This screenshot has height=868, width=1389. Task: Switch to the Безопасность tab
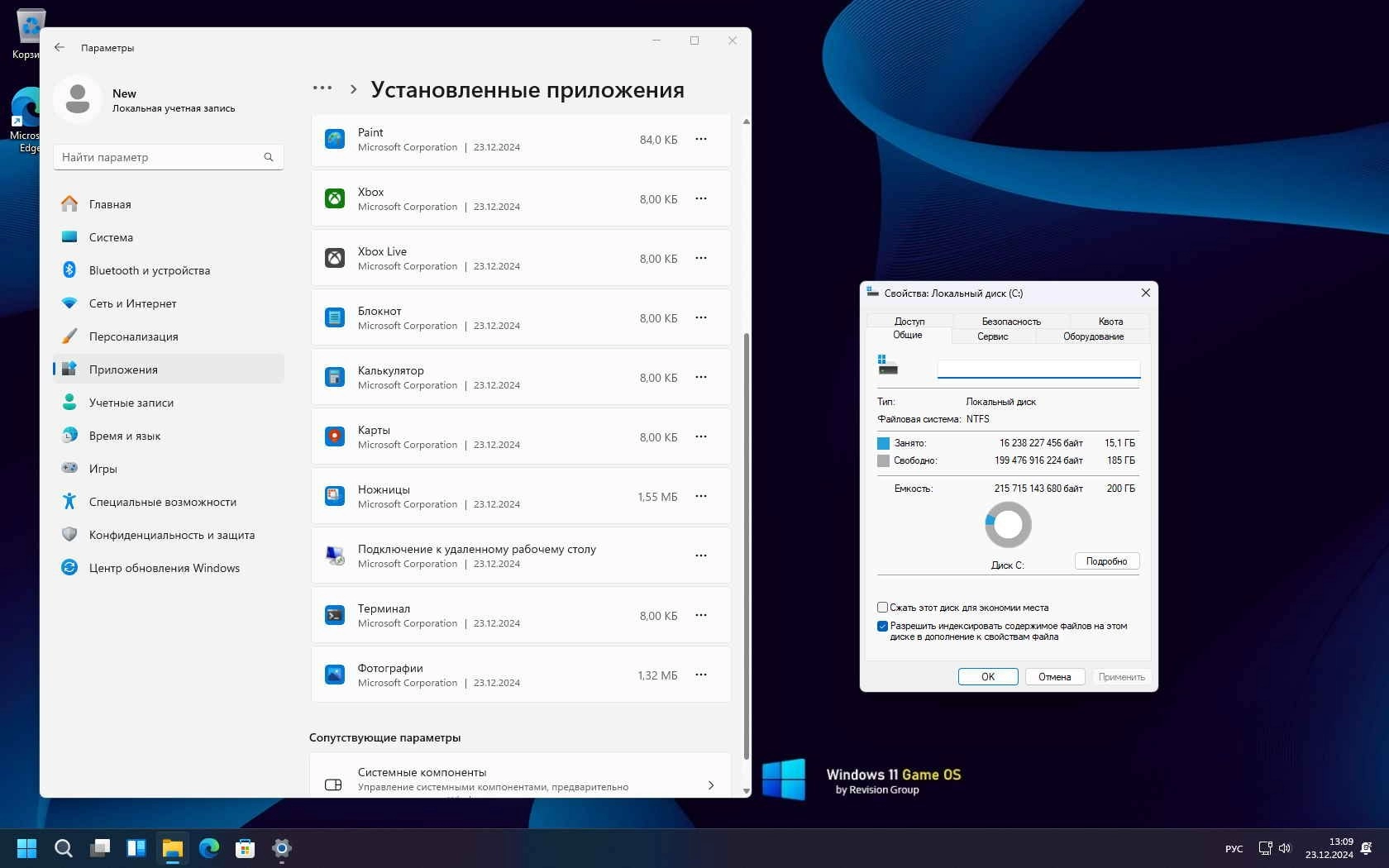[x=1010, y=322]
